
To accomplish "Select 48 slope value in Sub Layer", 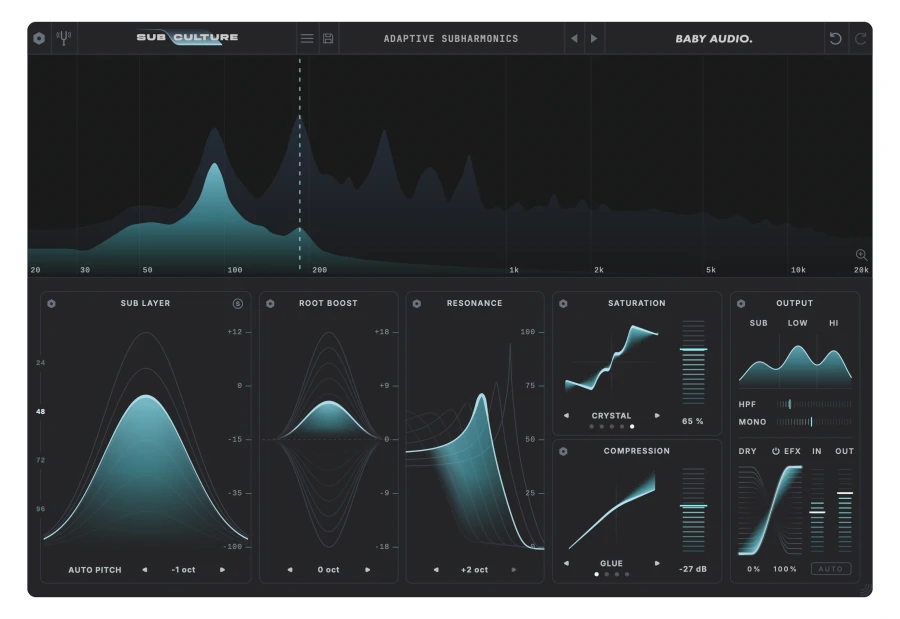I will pyautogui.click(x=40, y=411).
